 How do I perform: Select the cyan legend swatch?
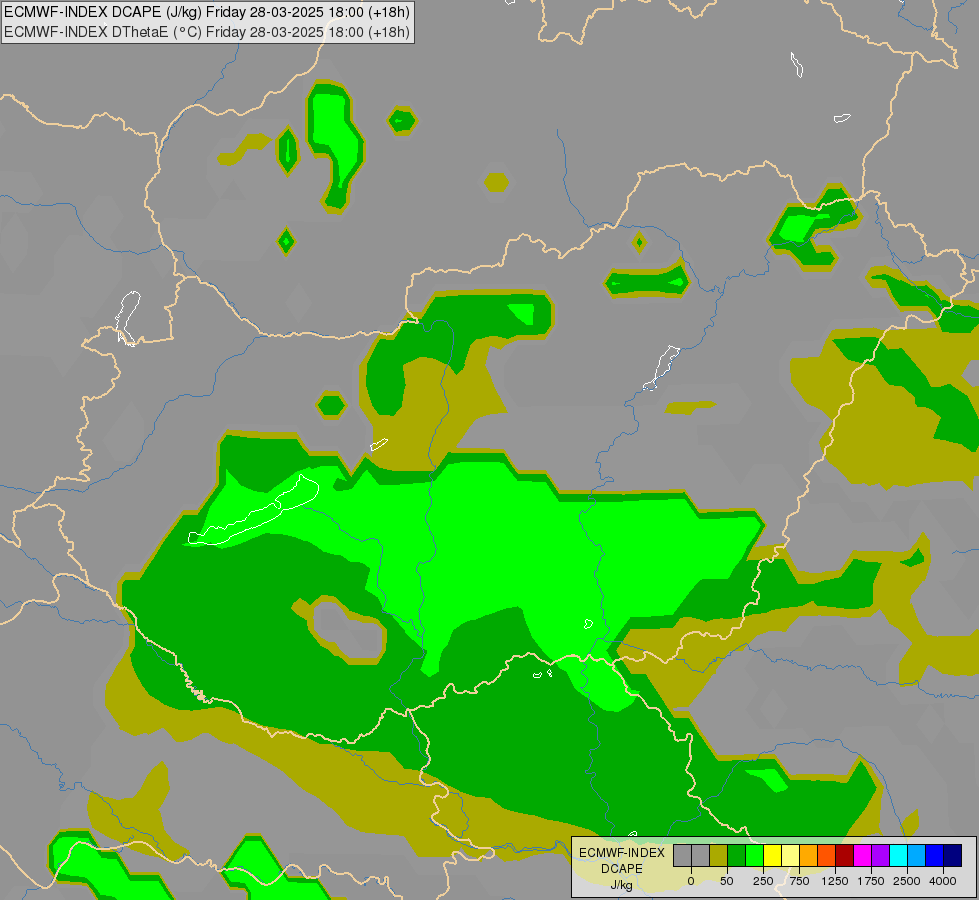[x=898, y=855]
